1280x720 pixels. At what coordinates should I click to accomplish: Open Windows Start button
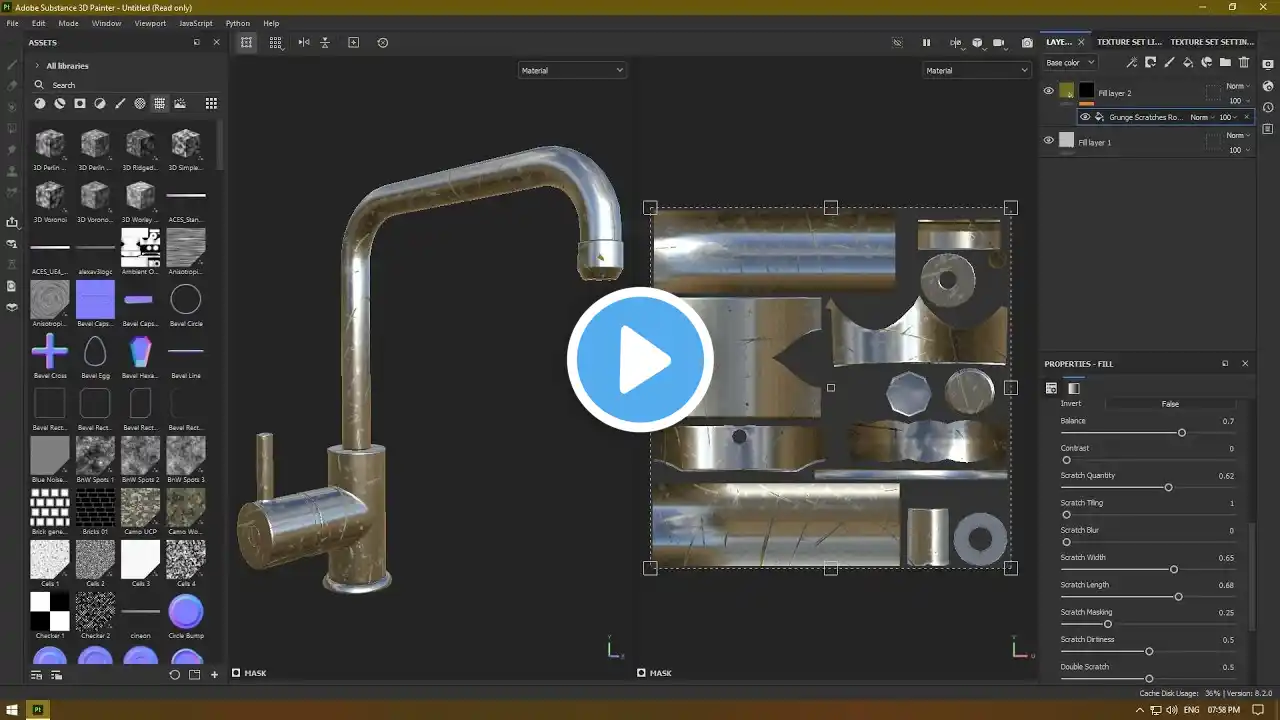click(12, 710)
